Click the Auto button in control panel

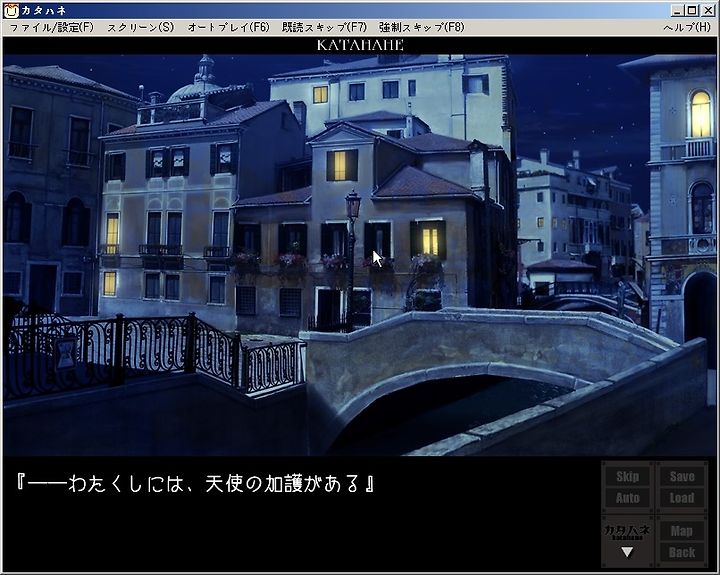(x=627, y=498)
